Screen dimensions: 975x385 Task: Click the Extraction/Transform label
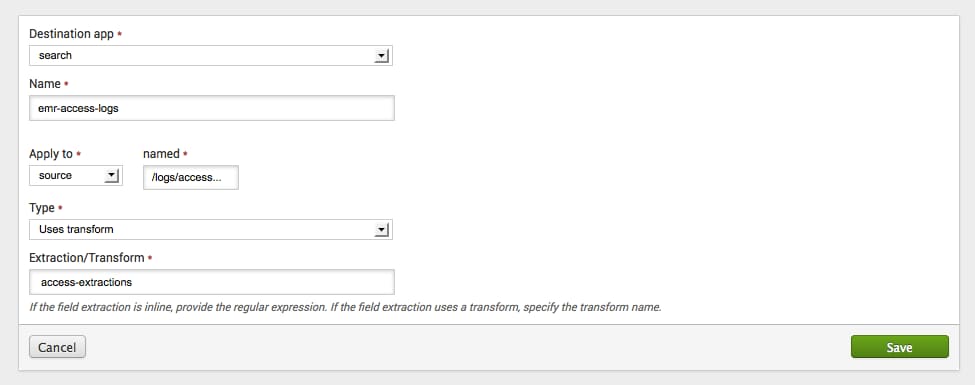(x=86, y=257)
